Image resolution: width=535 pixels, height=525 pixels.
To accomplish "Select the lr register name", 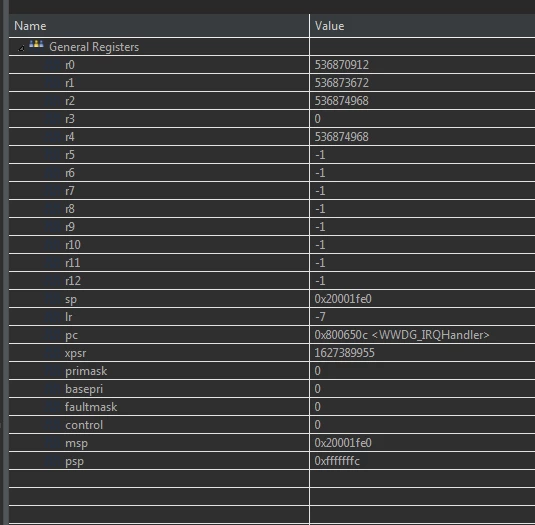I will pyautogui.click(x=69, y=317).
